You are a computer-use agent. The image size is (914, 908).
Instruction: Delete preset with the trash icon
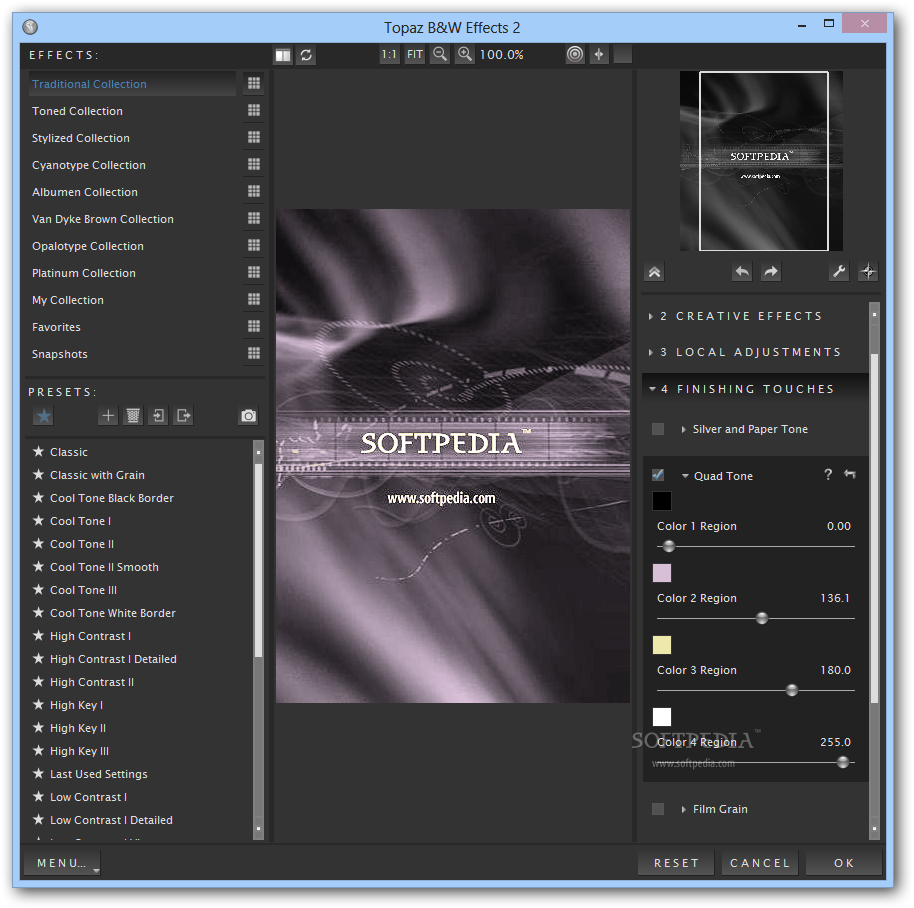133,416
